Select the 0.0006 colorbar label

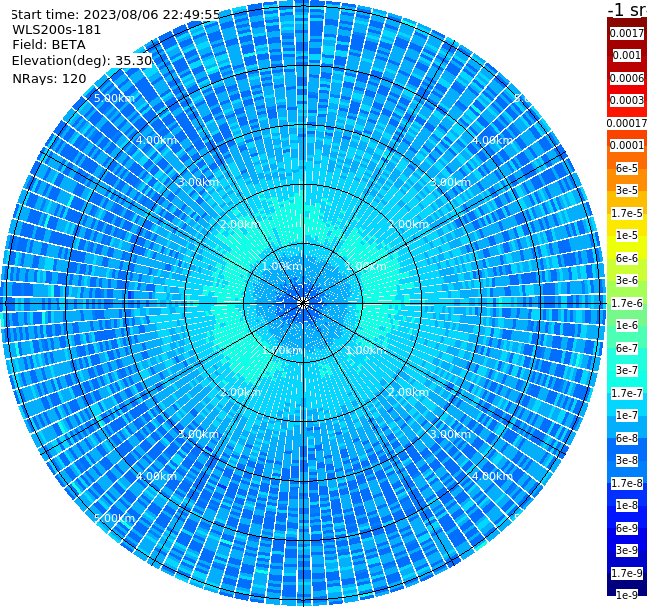pos(627,78)
